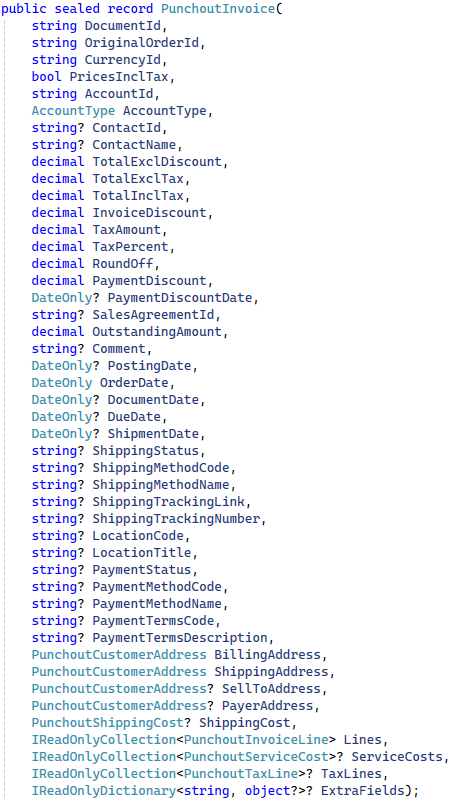Click the ShippingTrackingLink parameter

click(x=168, y=501)
